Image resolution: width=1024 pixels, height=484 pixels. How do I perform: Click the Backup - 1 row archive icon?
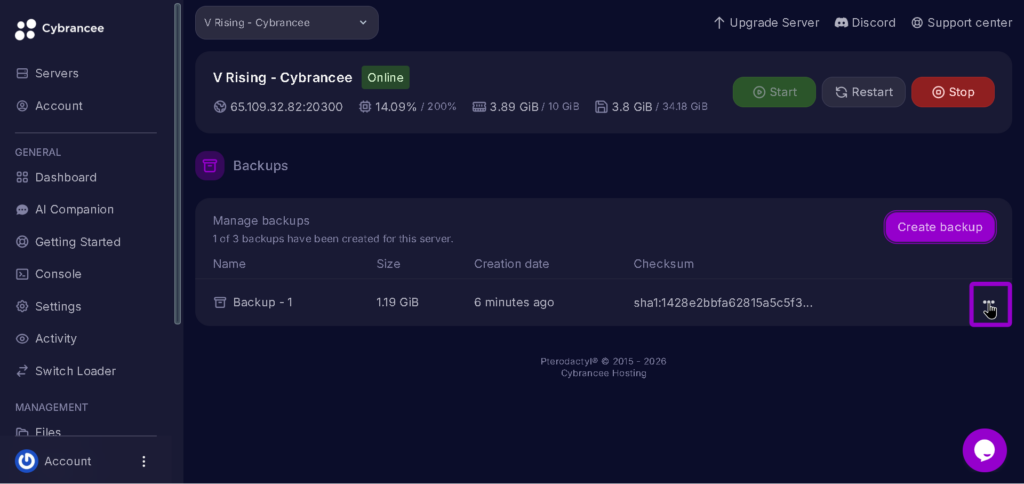click(220, 302)
